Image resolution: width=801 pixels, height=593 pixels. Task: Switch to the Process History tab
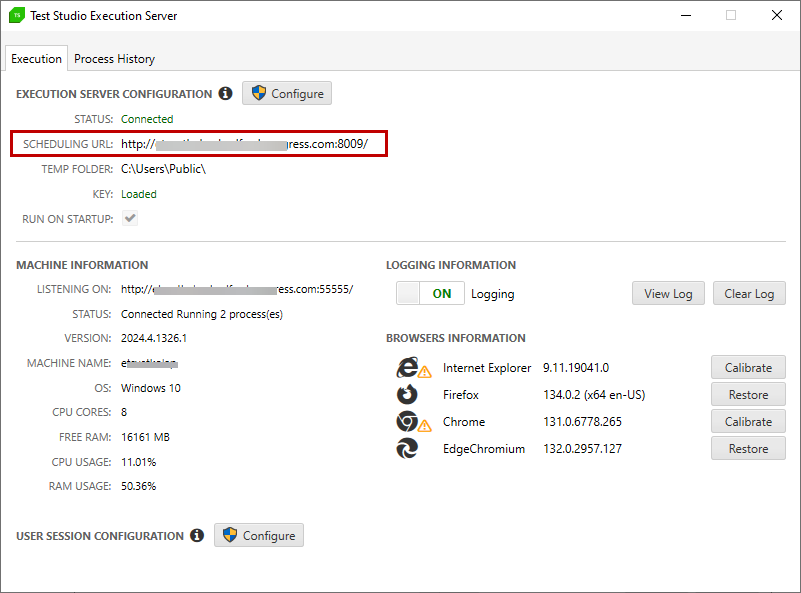click(x=114, y=59)
